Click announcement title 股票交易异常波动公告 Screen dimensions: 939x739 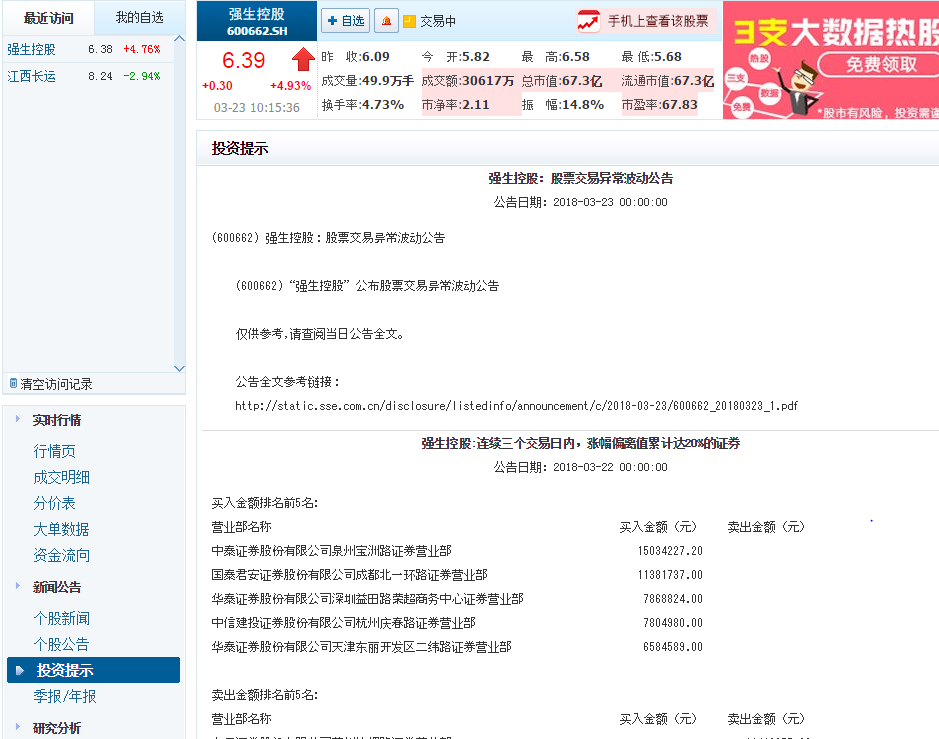[x=580, y=178]
